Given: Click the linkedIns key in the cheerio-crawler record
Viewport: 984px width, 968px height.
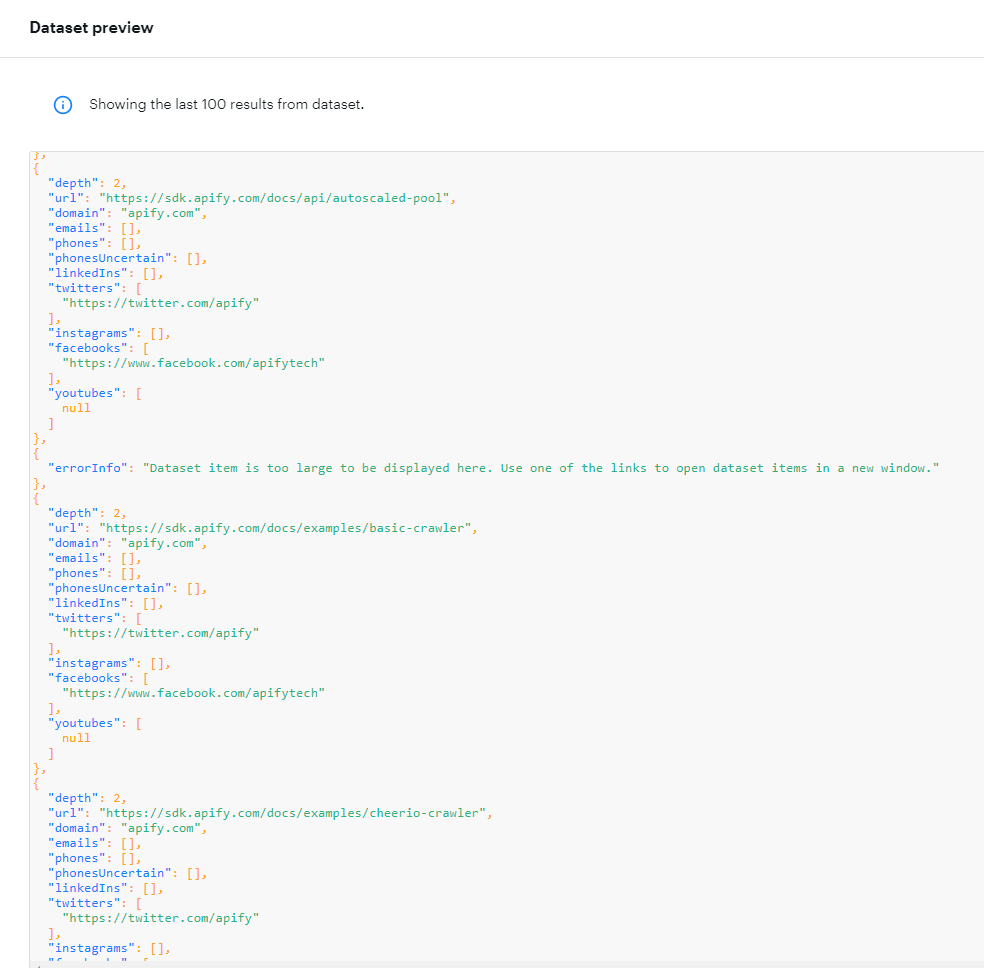Looking at the screenshot, I should [x=88, y=888].
